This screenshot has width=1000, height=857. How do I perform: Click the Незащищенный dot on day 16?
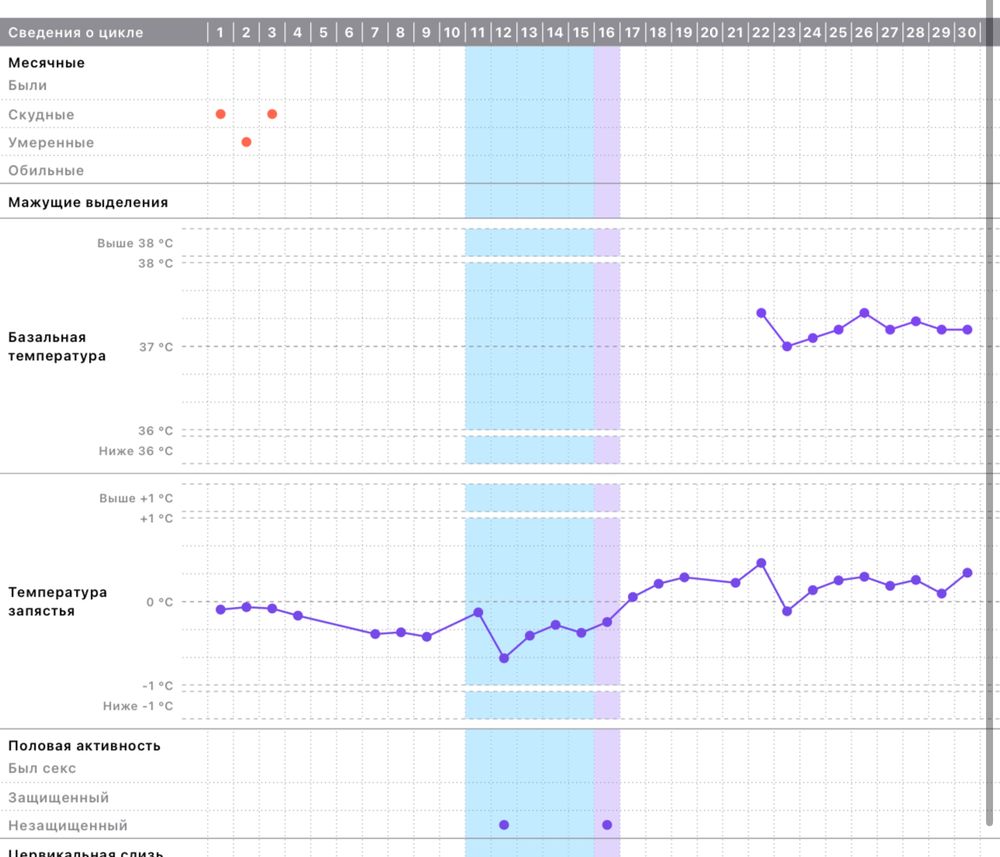coord(607,825)
